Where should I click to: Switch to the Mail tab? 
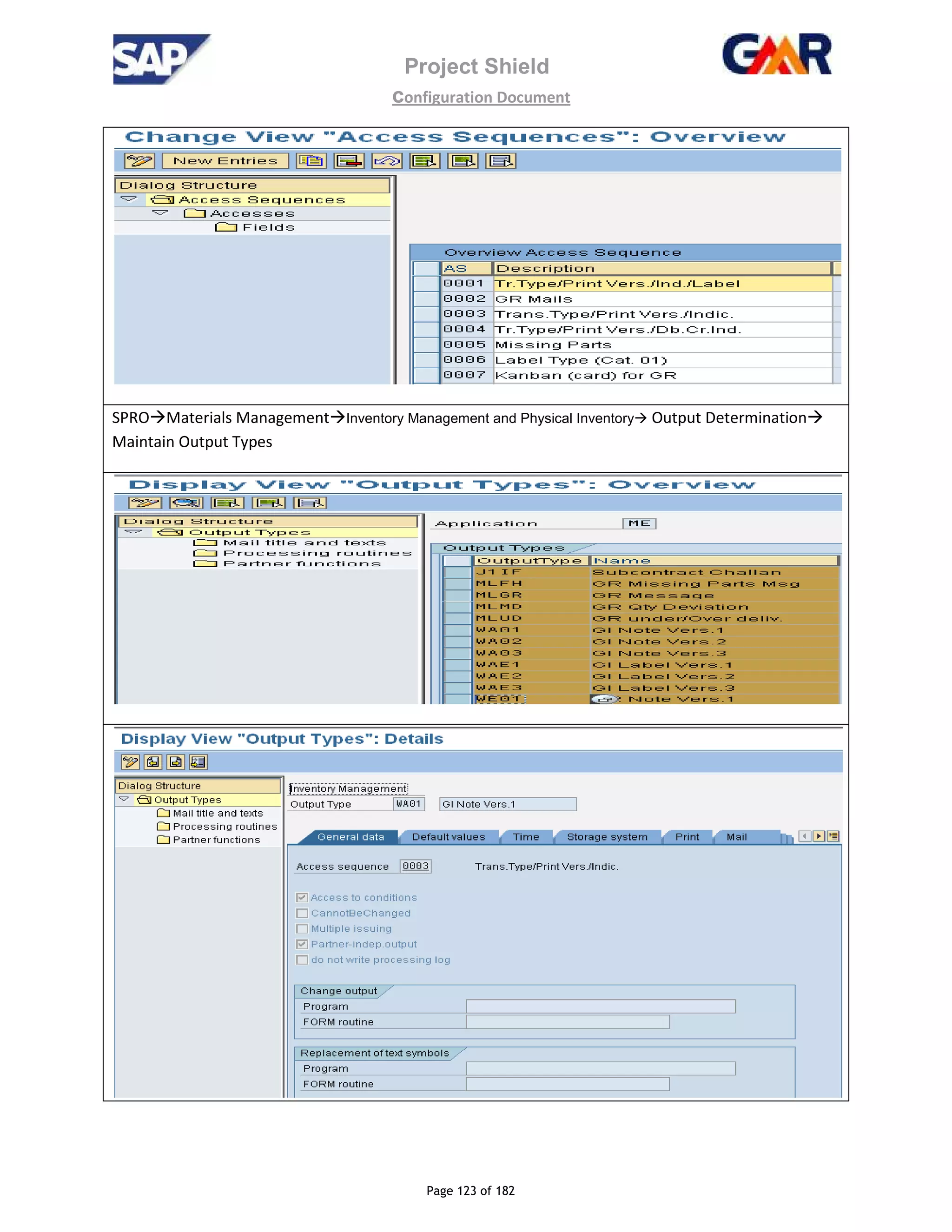coord(737,837)
